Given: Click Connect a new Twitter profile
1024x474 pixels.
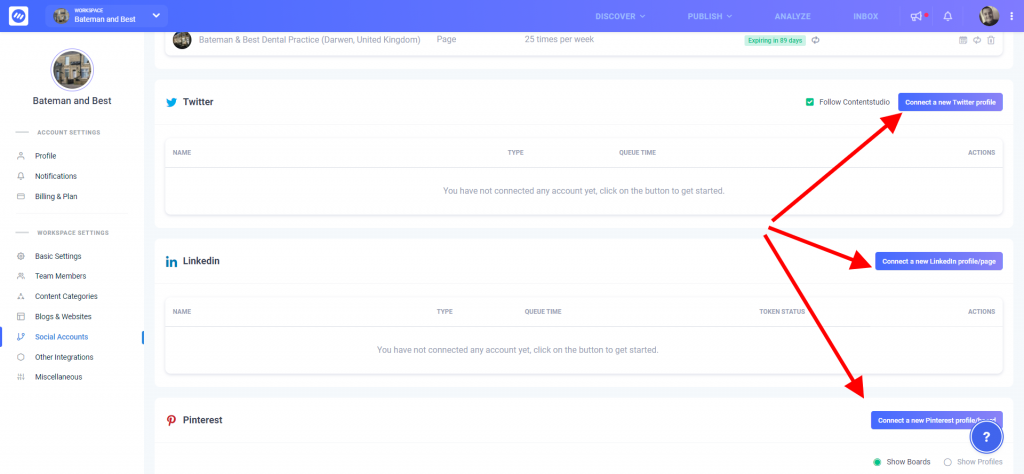Looking at the screenshot, I should (950, 103).
